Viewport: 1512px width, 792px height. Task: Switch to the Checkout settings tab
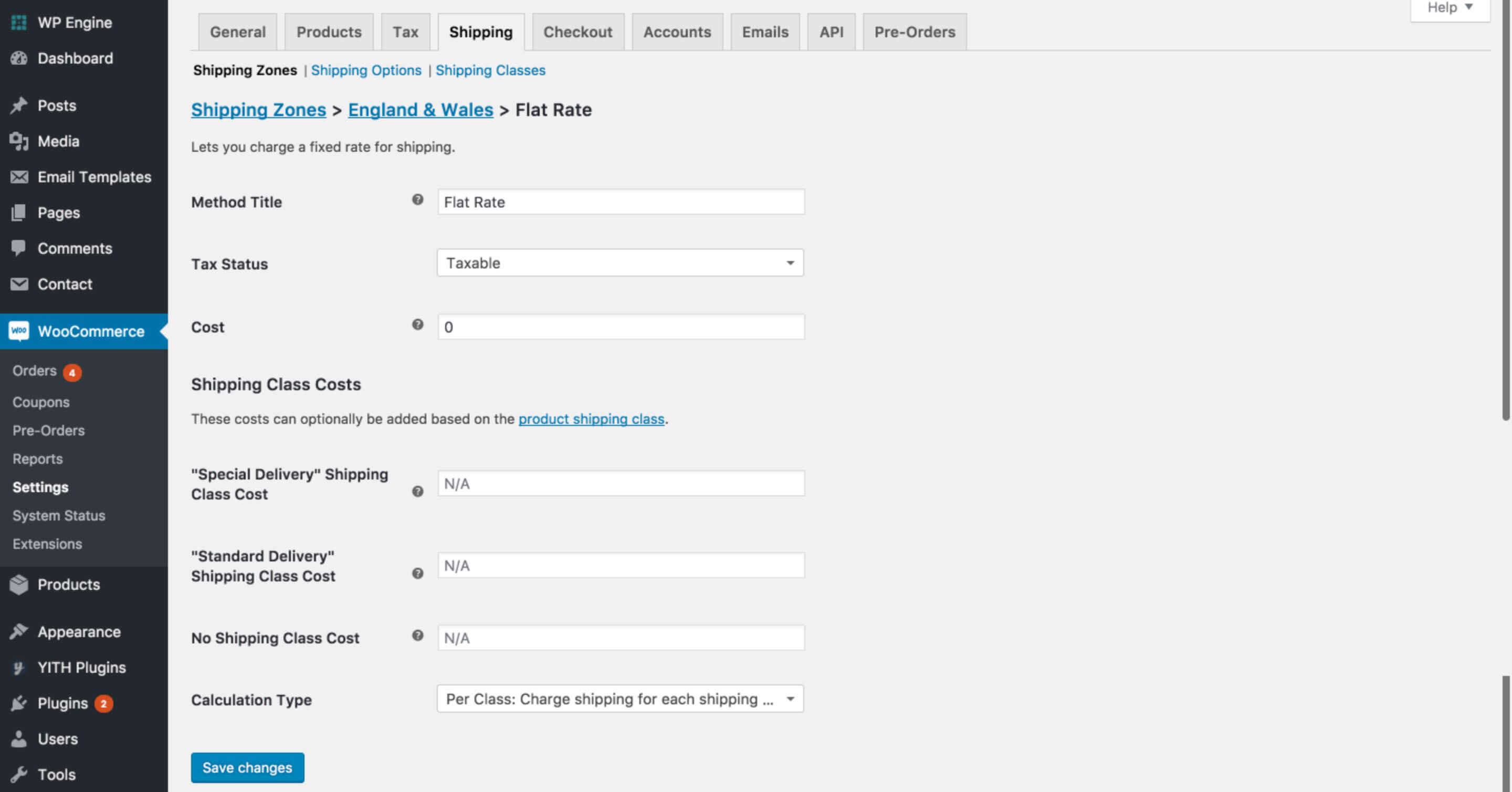(x=577, y=32)
